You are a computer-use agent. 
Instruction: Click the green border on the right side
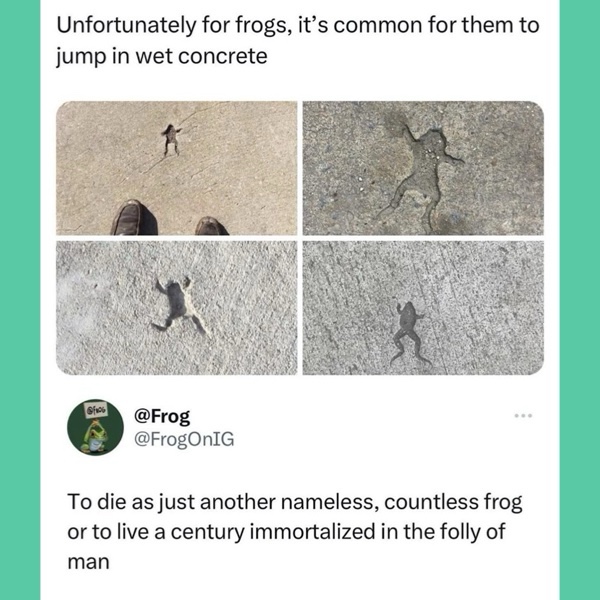coord(579,300)
